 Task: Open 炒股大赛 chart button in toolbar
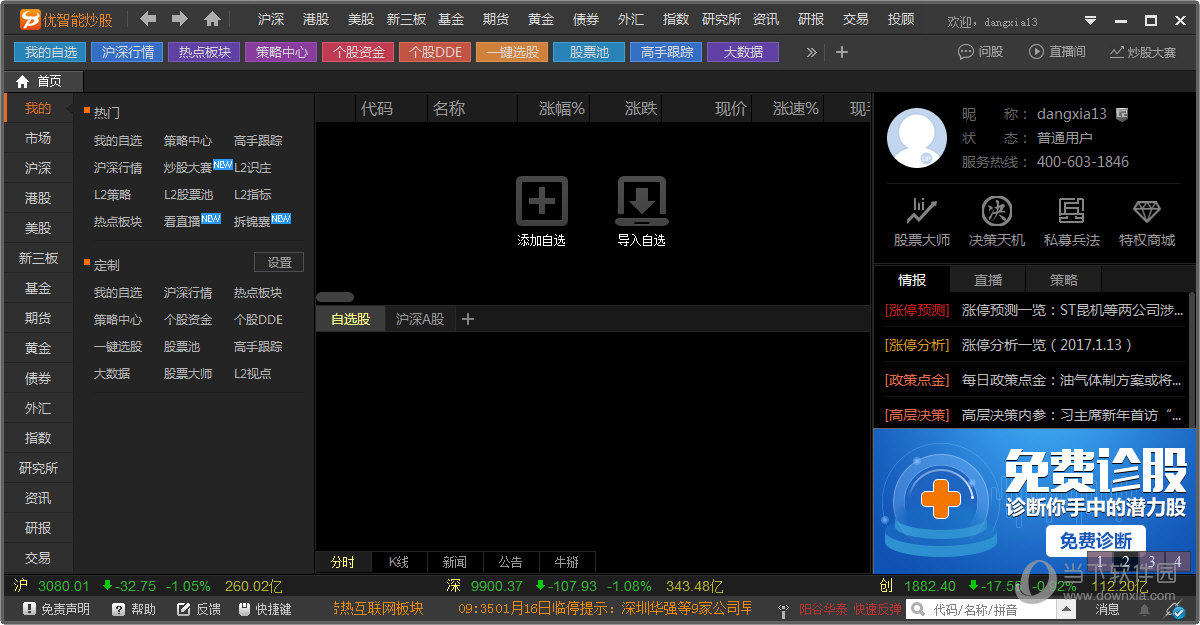[x=1142, y=52]
